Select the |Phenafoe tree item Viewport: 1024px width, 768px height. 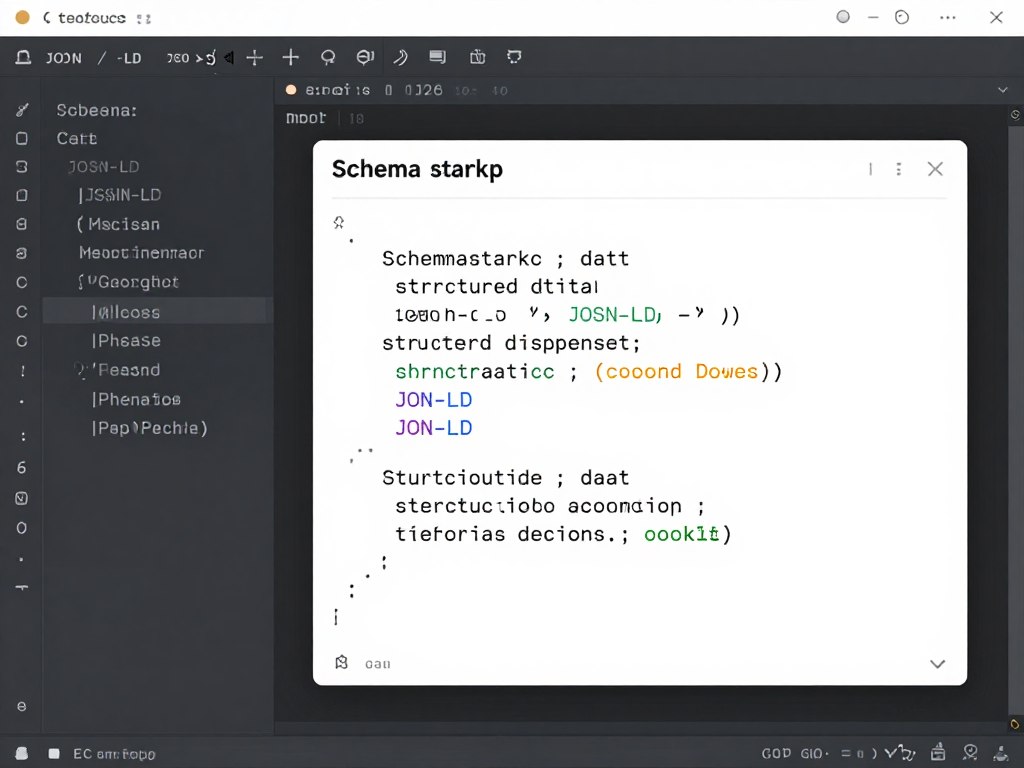coord(136,399)
